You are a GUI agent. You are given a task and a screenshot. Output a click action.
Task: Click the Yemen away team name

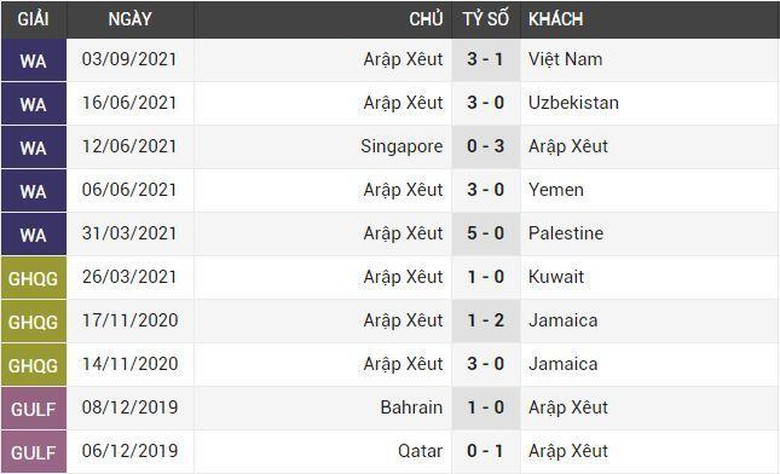click(556, 190)
